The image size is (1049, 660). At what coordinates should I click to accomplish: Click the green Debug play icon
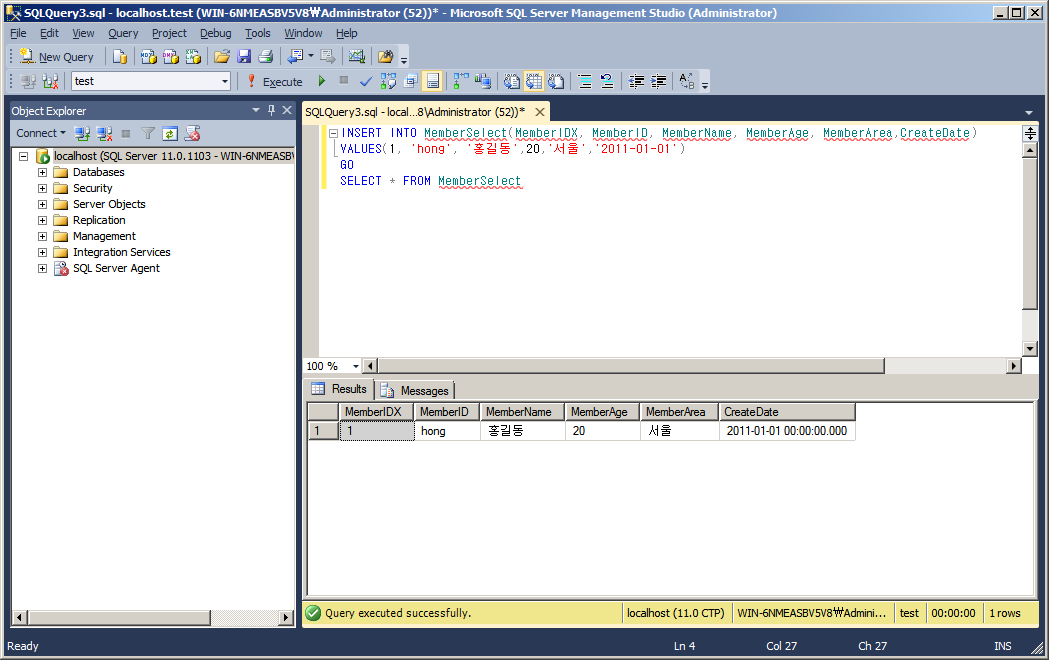point(322,81)
